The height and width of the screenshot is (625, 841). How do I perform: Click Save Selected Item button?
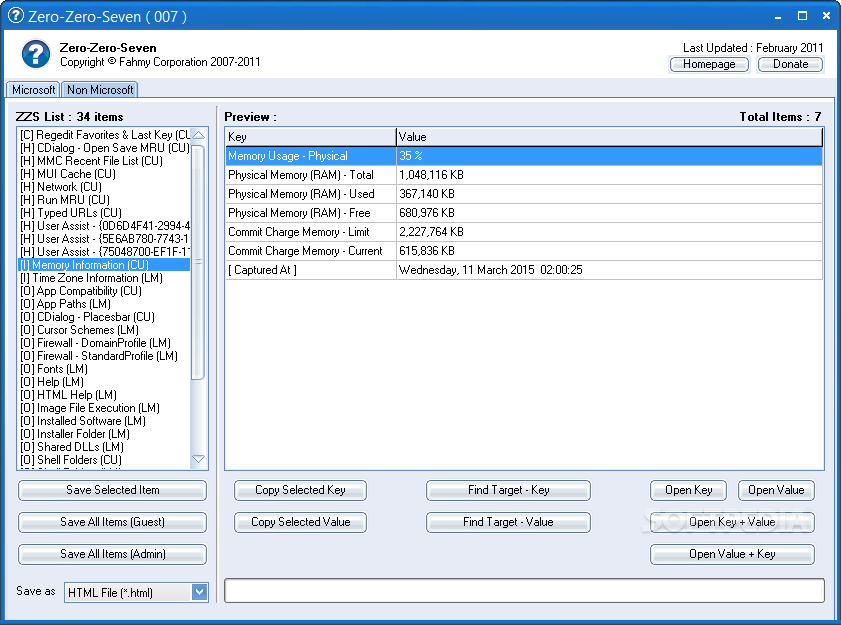(x=113, y=490)
